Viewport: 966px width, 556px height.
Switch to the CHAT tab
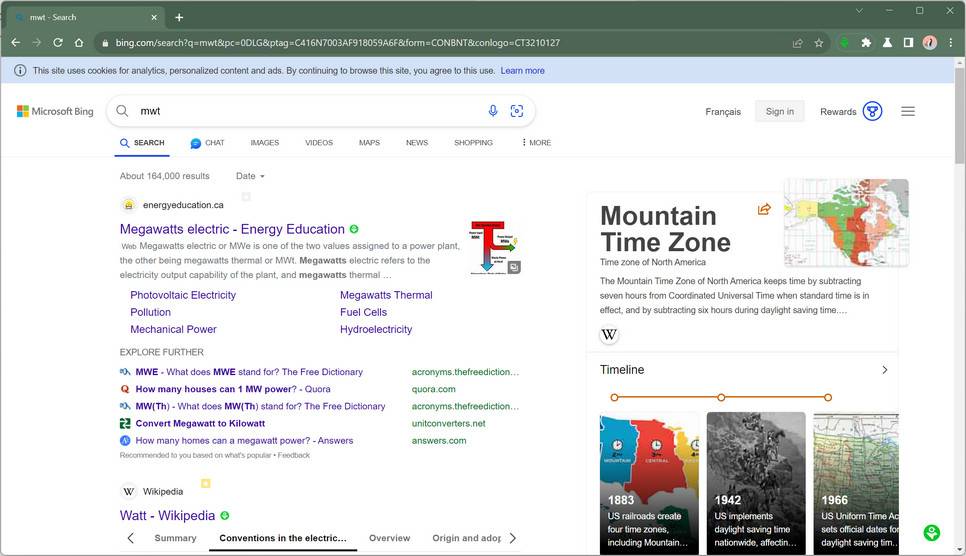pos(208,142)
